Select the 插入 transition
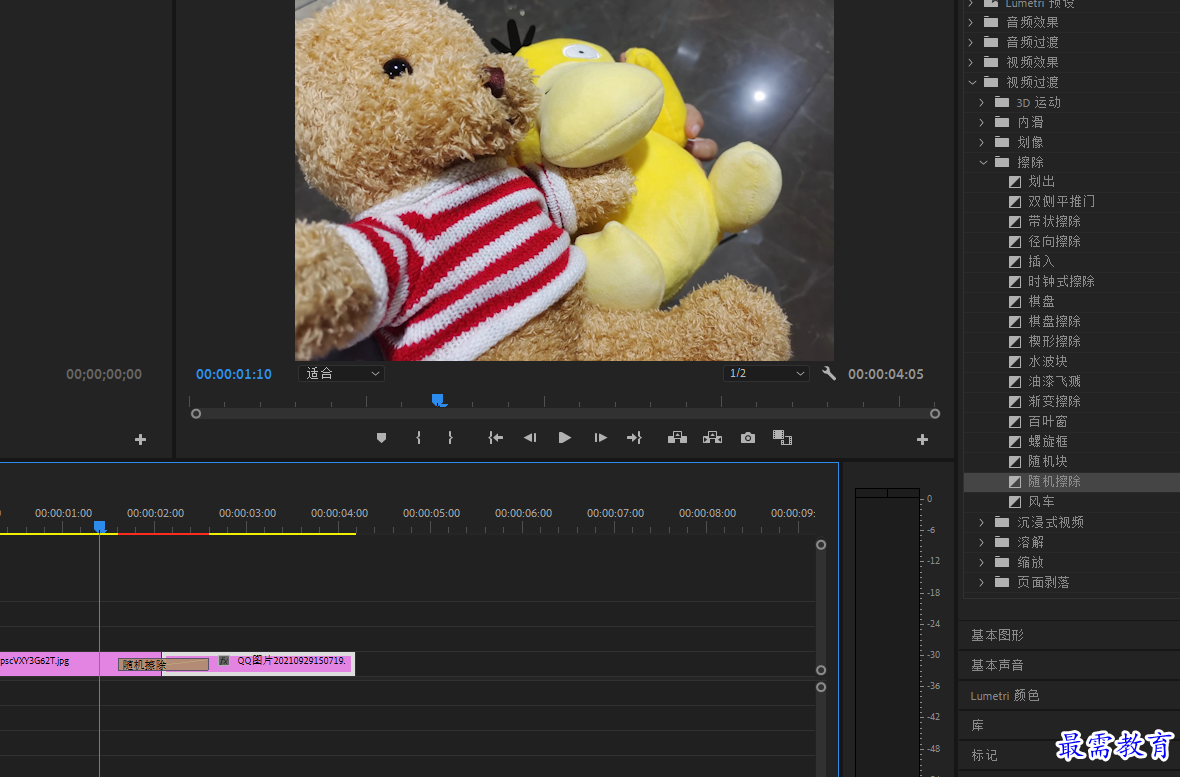 point(1041,261)
